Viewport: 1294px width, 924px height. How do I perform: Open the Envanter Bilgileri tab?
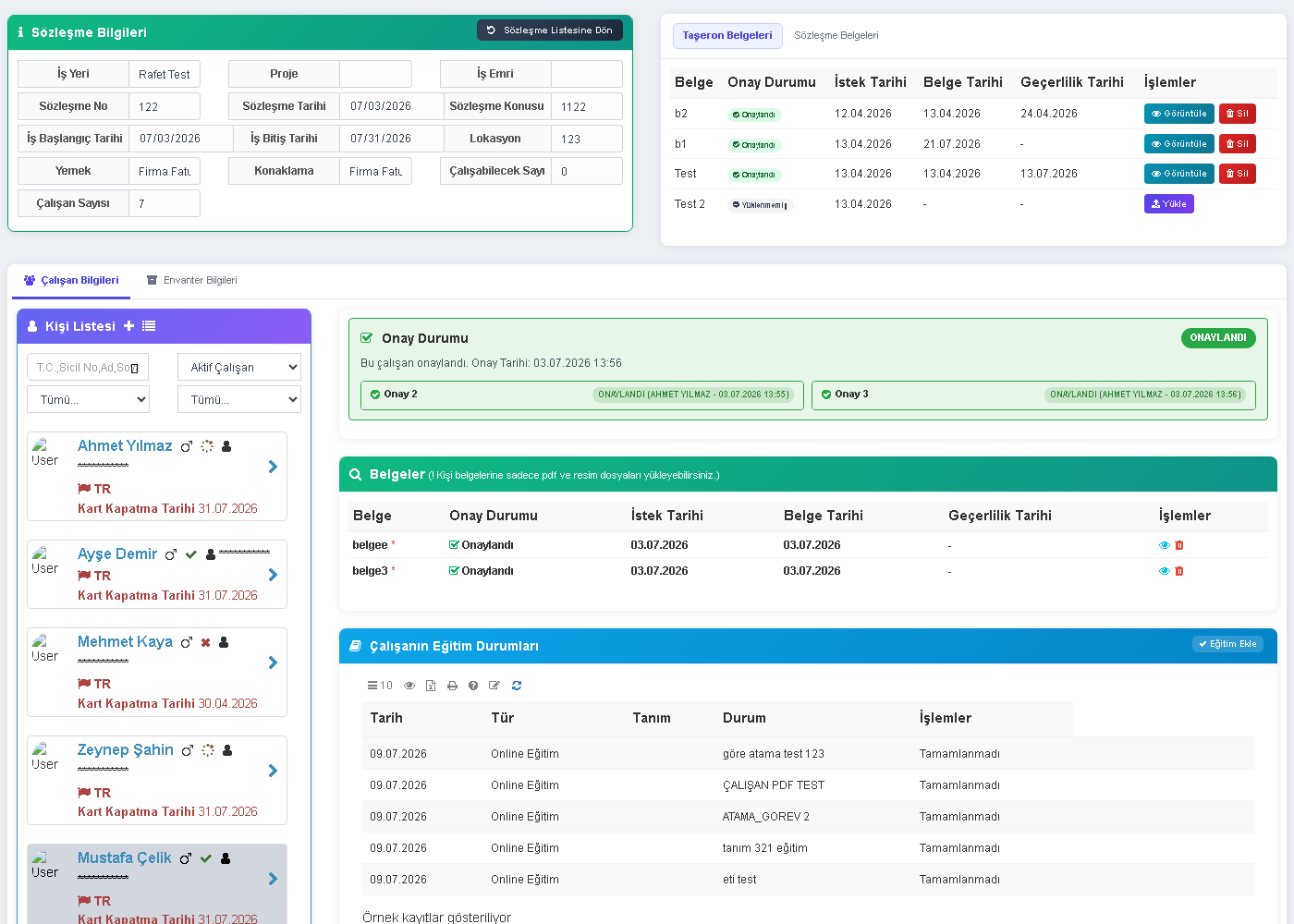click(x=192, y=280)
